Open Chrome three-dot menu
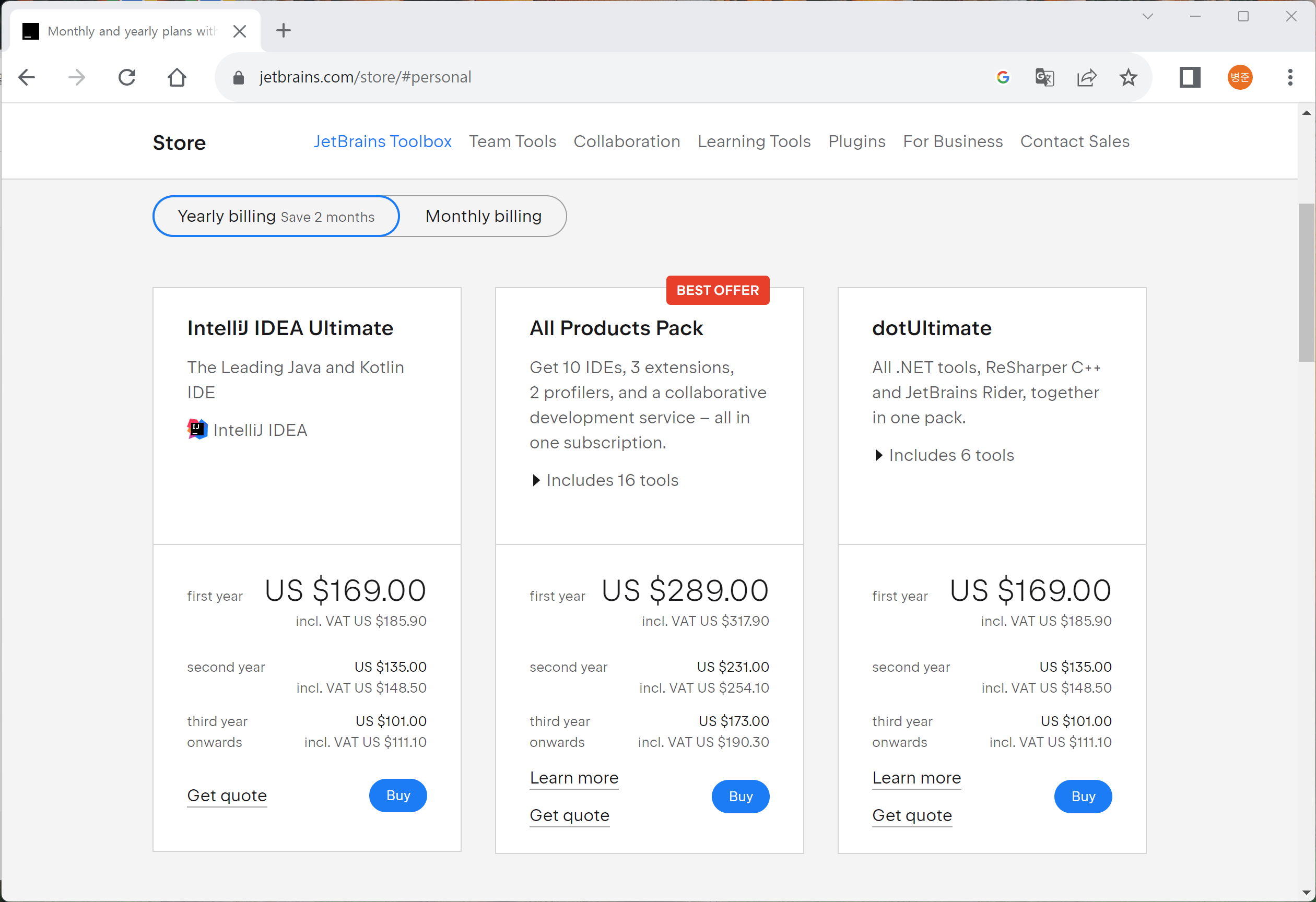Viewport: 1316px width, 902px height. [x=1290, y=78]
